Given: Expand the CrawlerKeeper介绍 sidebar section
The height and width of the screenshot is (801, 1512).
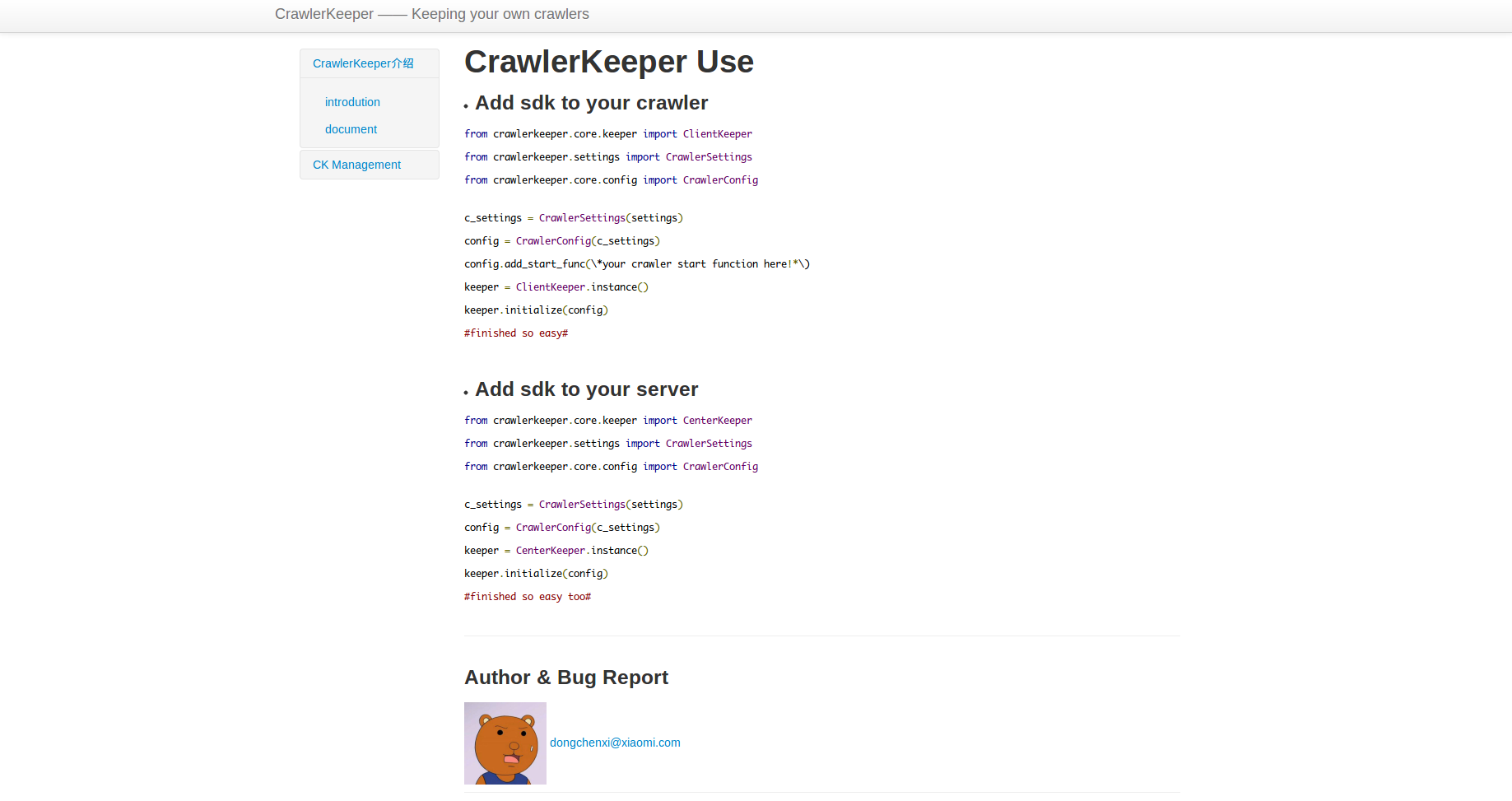Looking at the screenshot, I should pyautogui.click(x=363, y=63).
